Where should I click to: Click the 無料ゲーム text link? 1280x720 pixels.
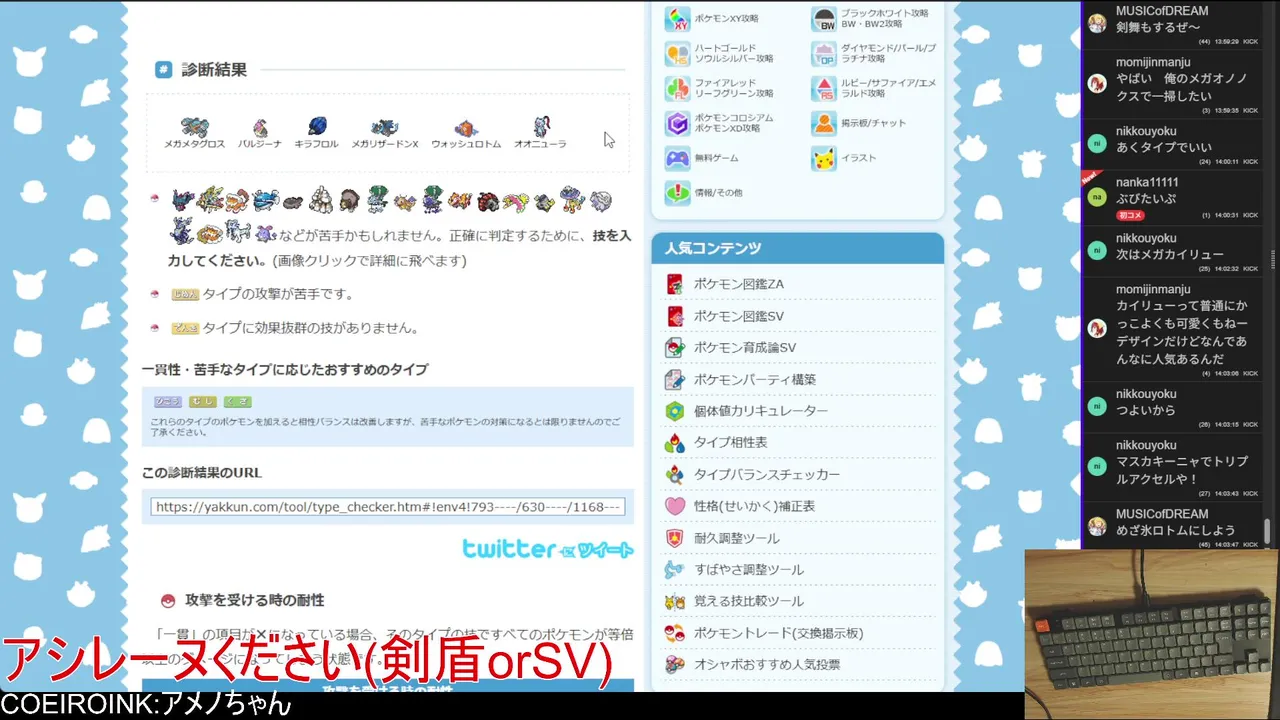coord(717,158)
